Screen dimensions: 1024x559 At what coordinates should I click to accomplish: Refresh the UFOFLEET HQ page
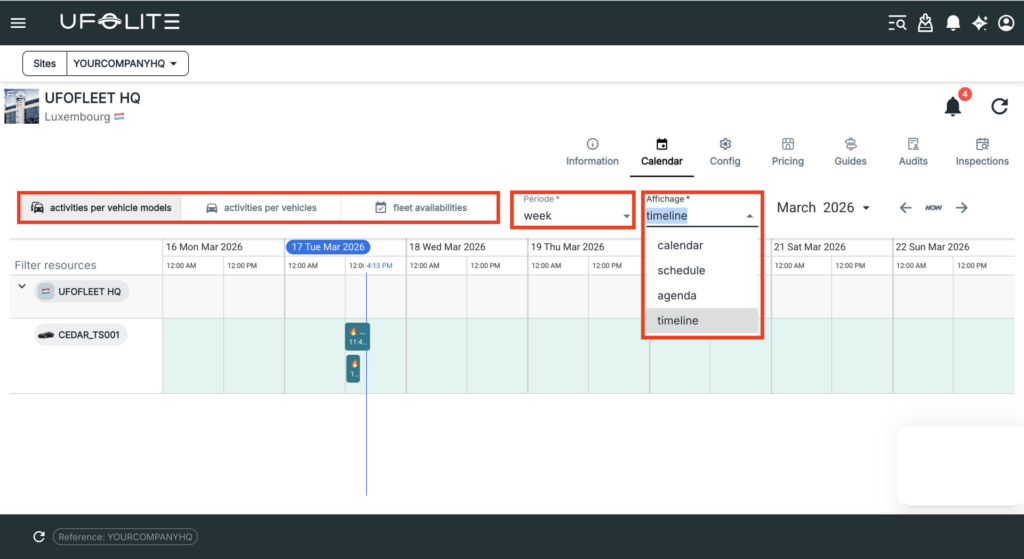999,106
